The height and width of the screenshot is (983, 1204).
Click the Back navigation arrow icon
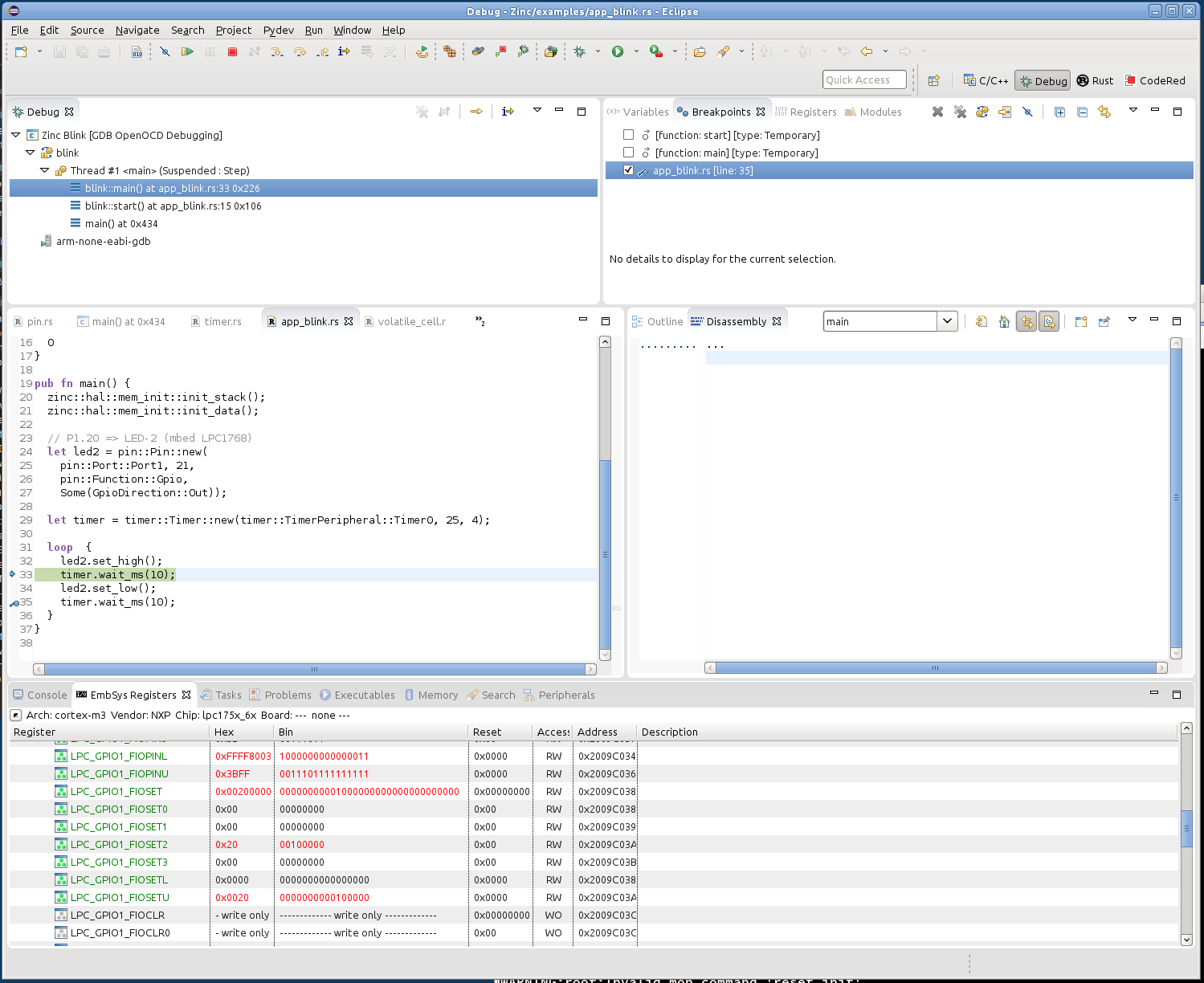(x=867, y=51)
